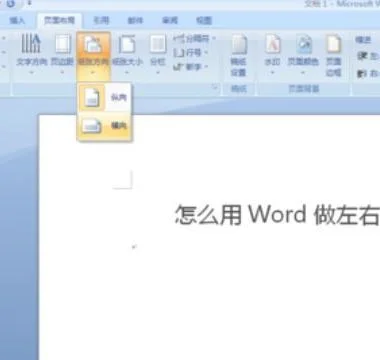Click the Watermark (水印) icon

[273, 44]
